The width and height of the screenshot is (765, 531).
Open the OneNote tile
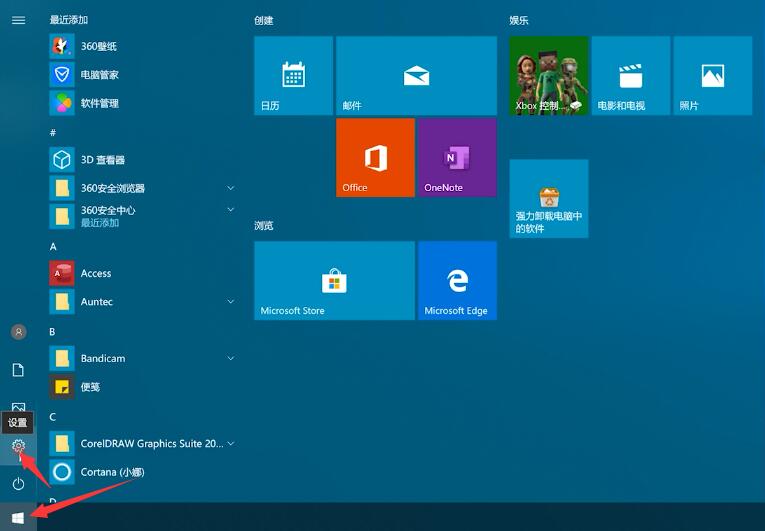458,158
